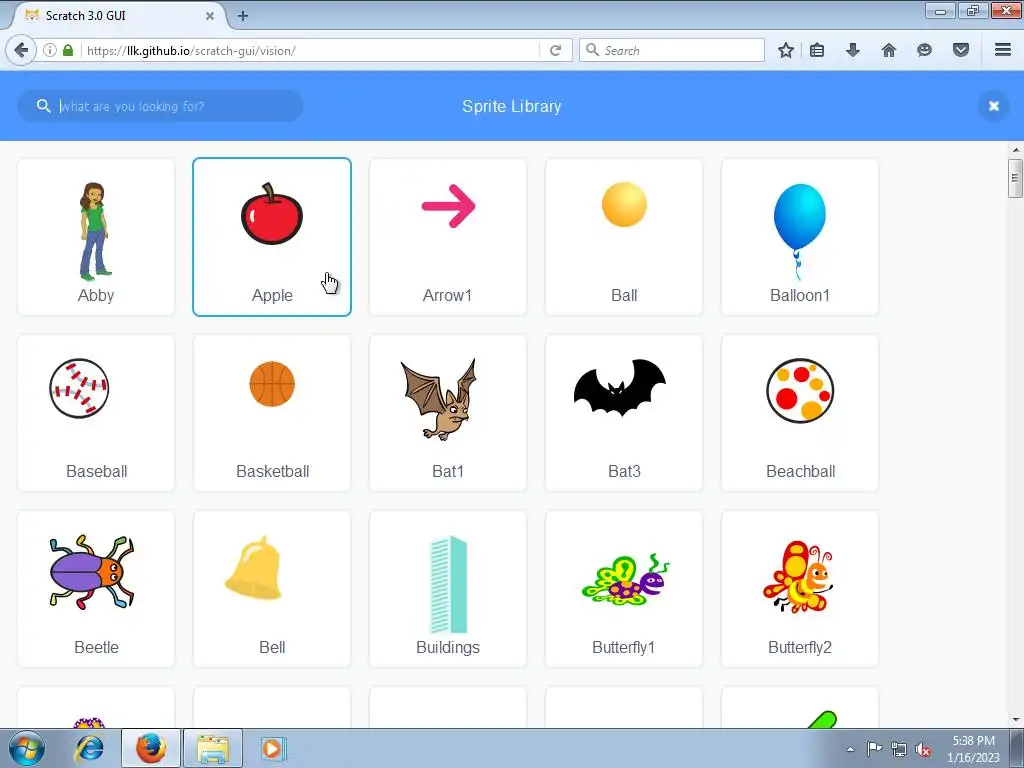Close the Sprite Library with X button
Screen dimensions: 1024x768
tap(993, 106)
